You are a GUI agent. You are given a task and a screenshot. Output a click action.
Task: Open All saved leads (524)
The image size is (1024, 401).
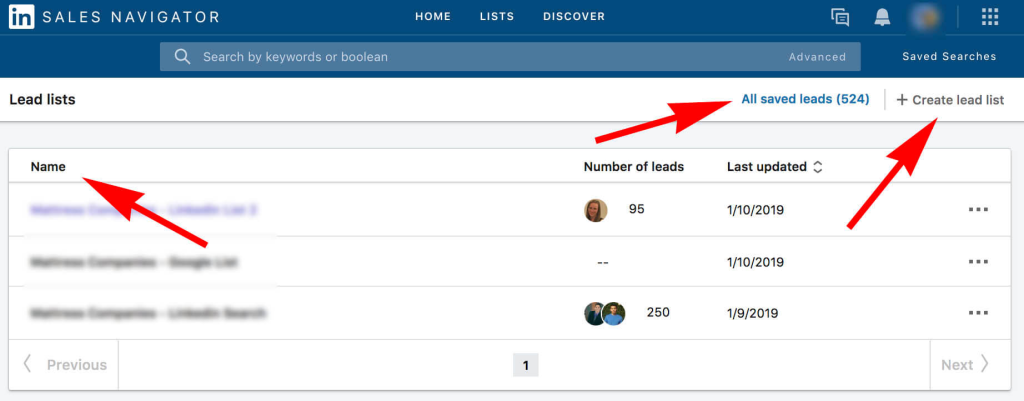point(805,99)
